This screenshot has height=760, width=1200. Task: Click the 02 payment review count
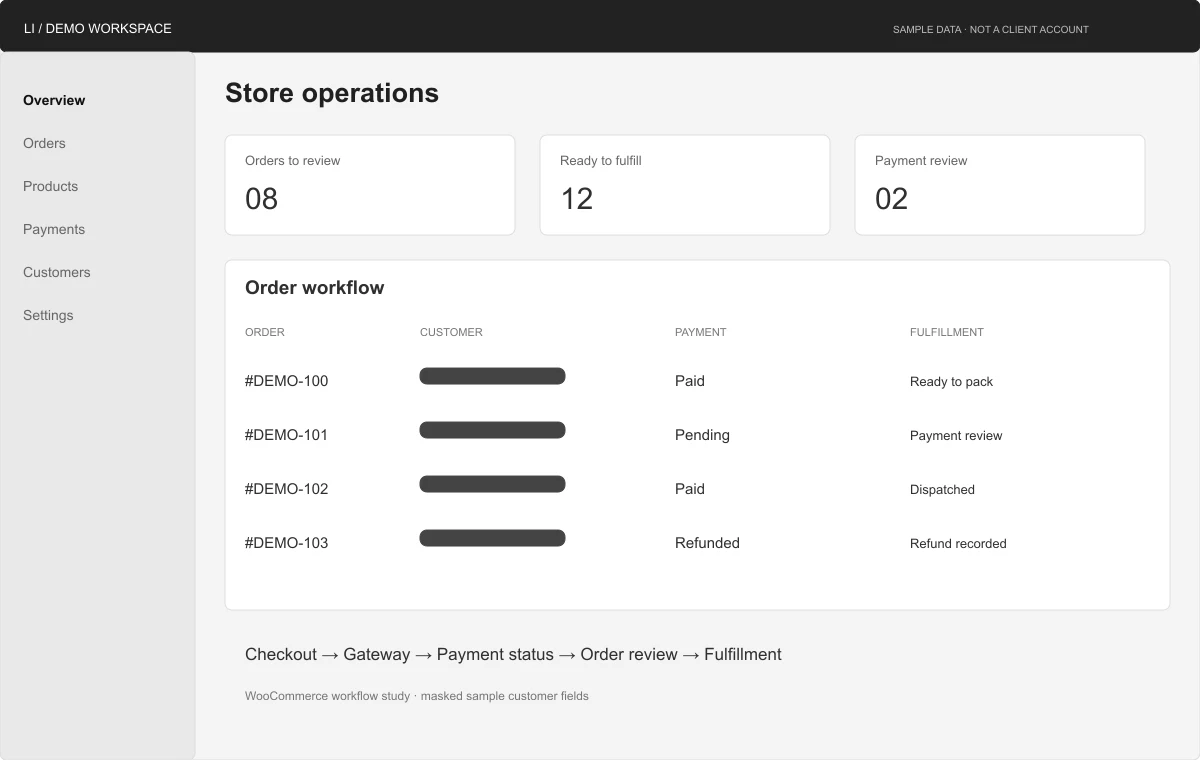[x=891, y=199]
